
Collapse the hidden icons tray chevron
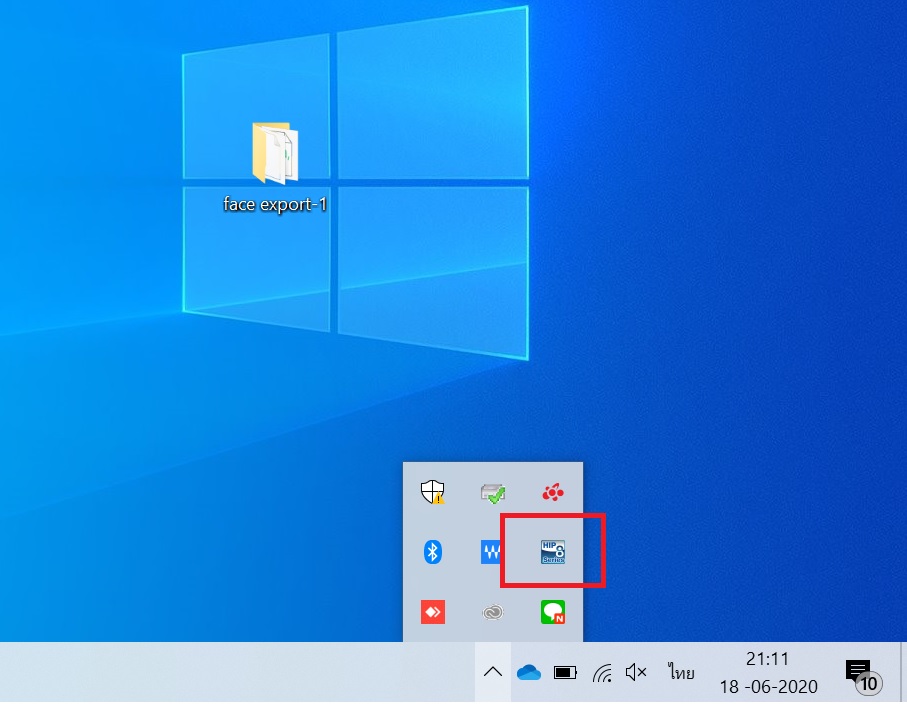pyautogui.click(x=493, y=672)
